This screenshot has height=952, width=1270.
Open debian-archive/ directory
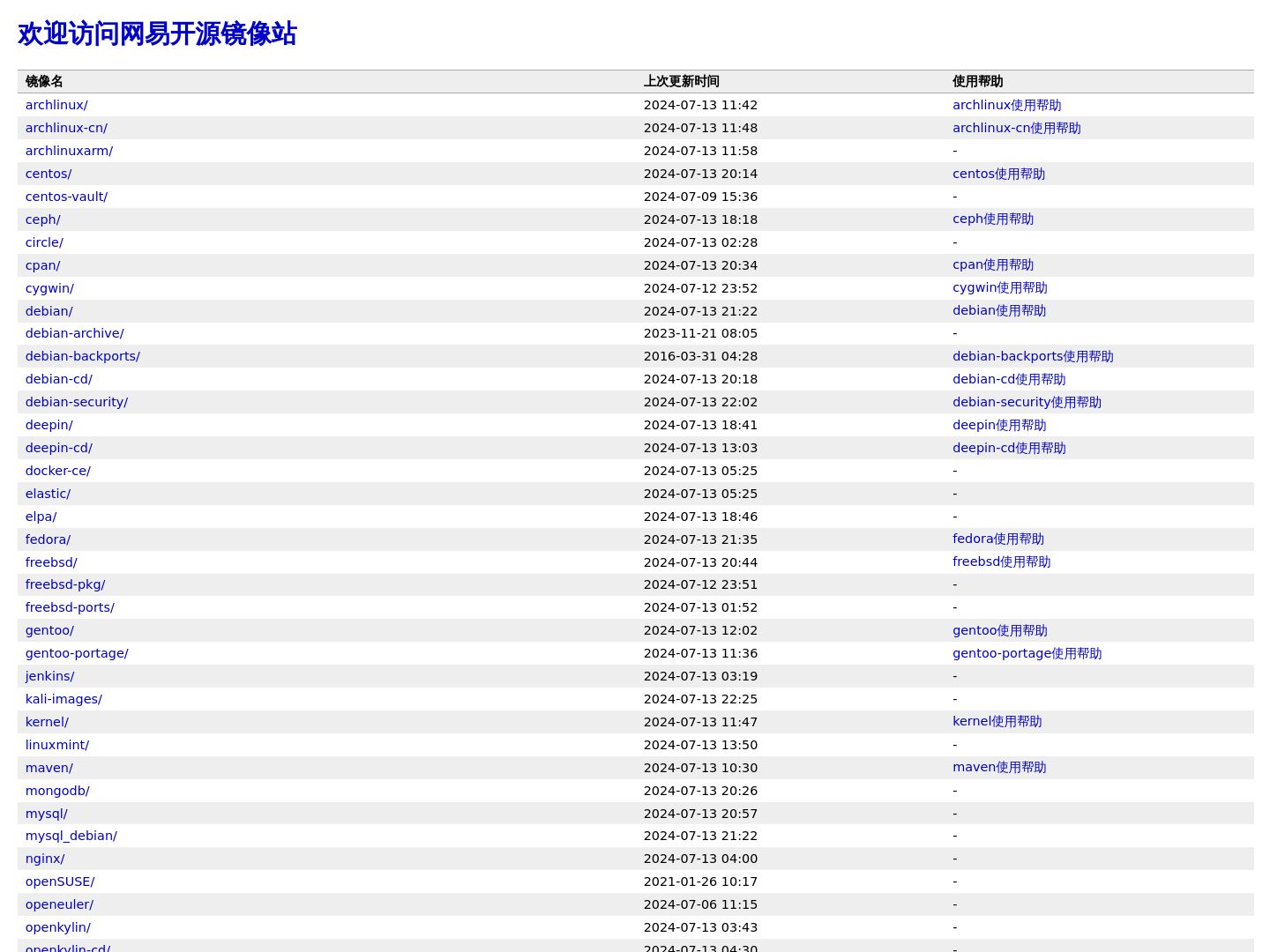(75, 333)
